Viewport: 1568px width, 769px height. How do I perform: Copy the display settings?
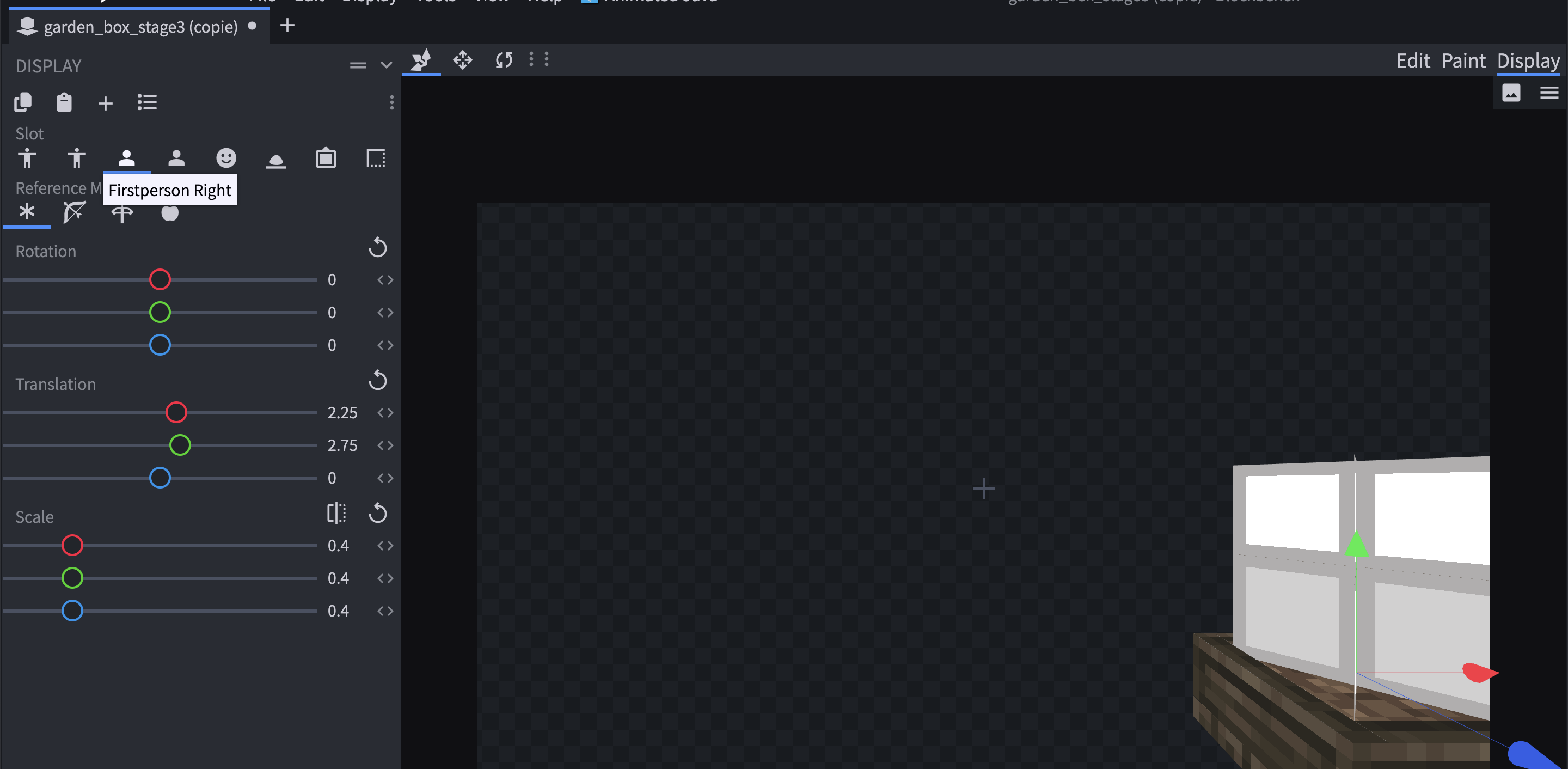(22, 102)
